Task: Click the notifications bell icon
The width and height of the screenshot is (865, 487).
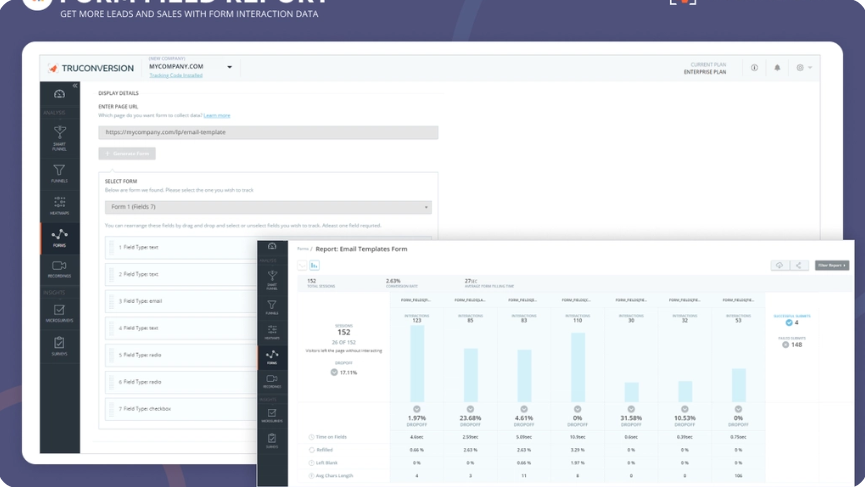Action: (x=777, y=68)
